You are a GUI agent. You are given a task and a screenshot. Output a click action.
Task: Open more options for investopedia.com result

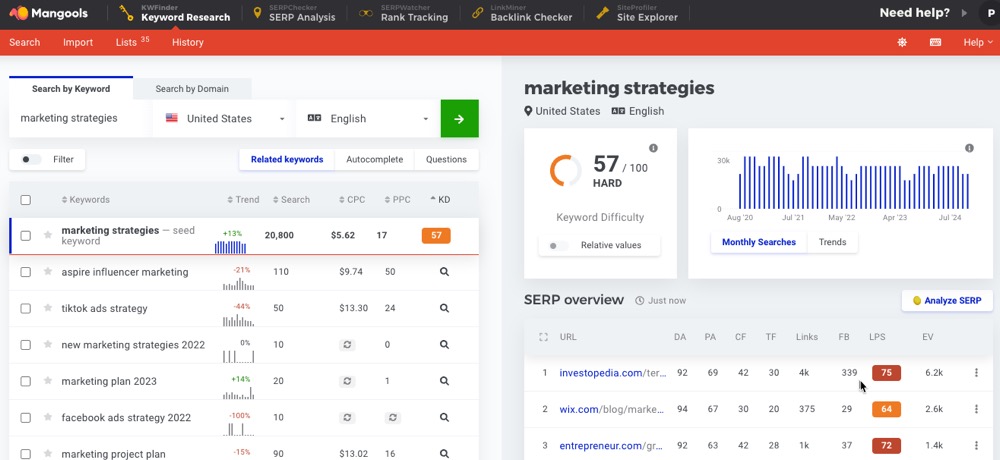[976, 373]
